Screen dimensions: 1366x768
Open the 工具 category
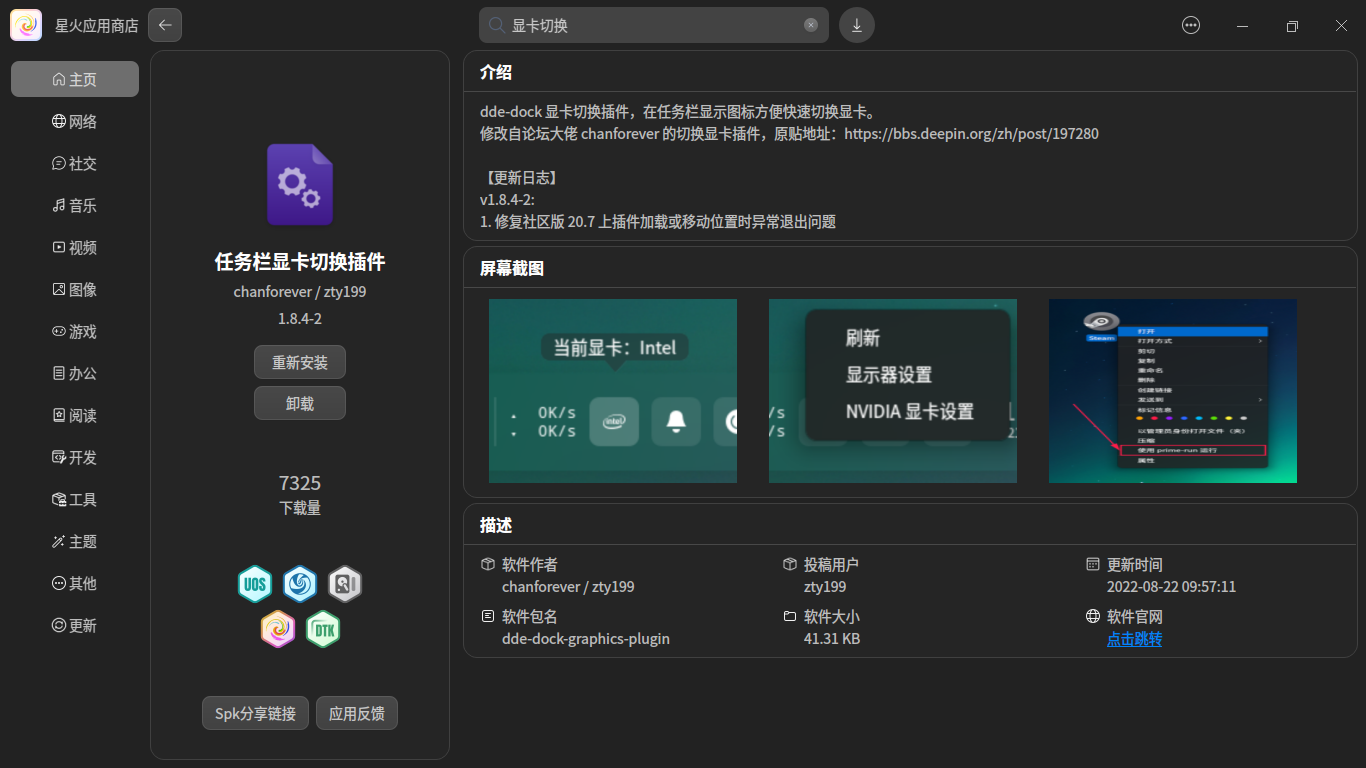[75, 499]
